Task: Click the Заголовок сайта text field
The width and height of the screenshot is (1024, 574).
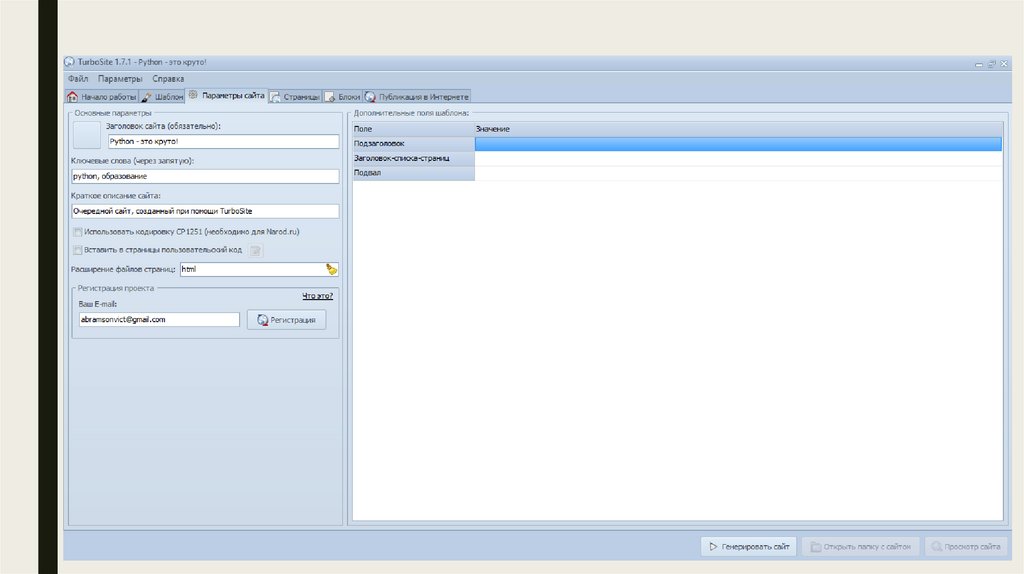Action: pyautogui.click(x=223, y=142)
